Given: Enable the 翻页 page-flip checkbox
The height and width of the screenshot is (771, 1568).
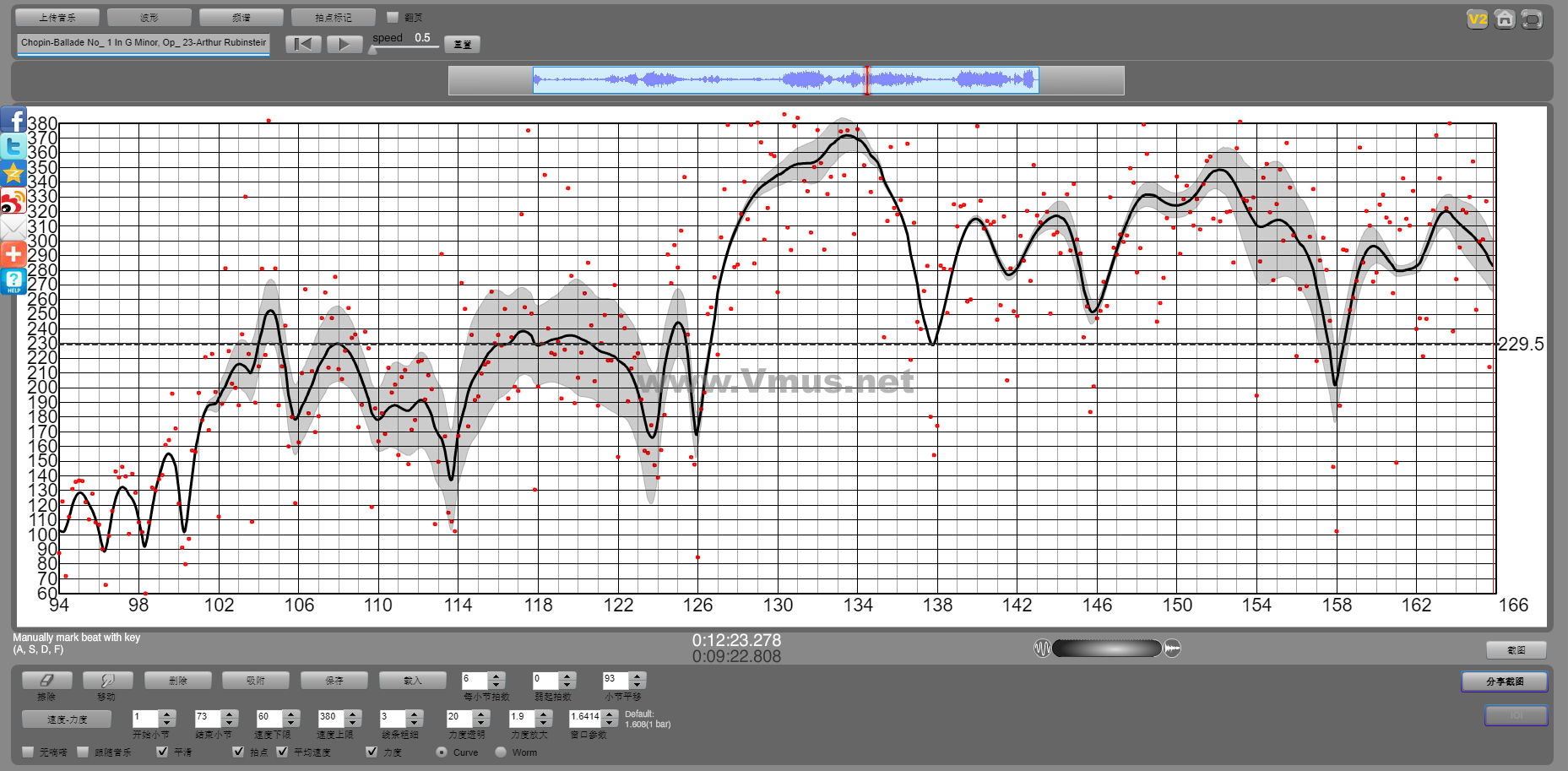Looking at the screenshot, I should tap(393, 17).
